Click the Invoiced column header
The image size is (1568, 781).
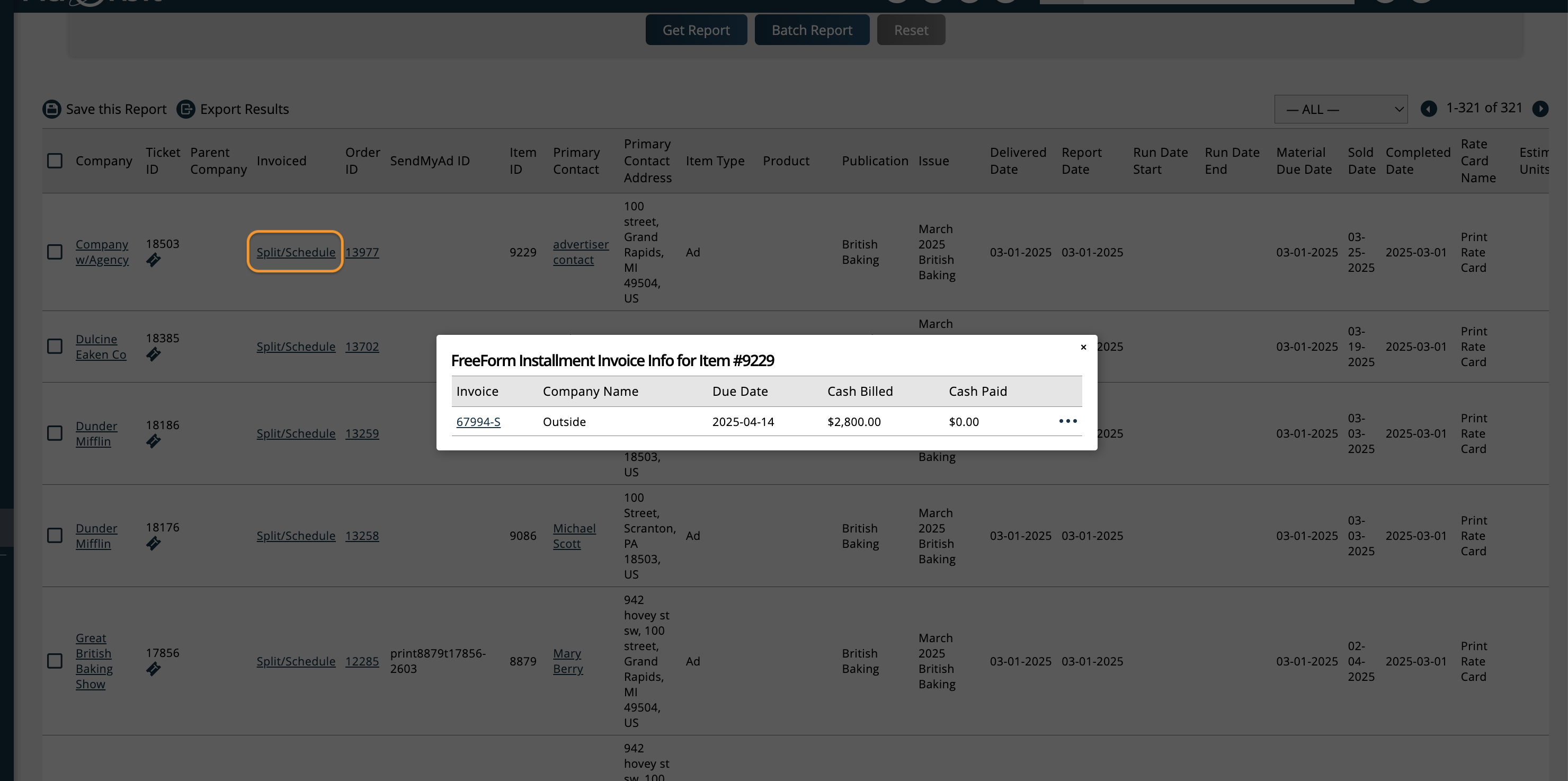pos(281,161)
